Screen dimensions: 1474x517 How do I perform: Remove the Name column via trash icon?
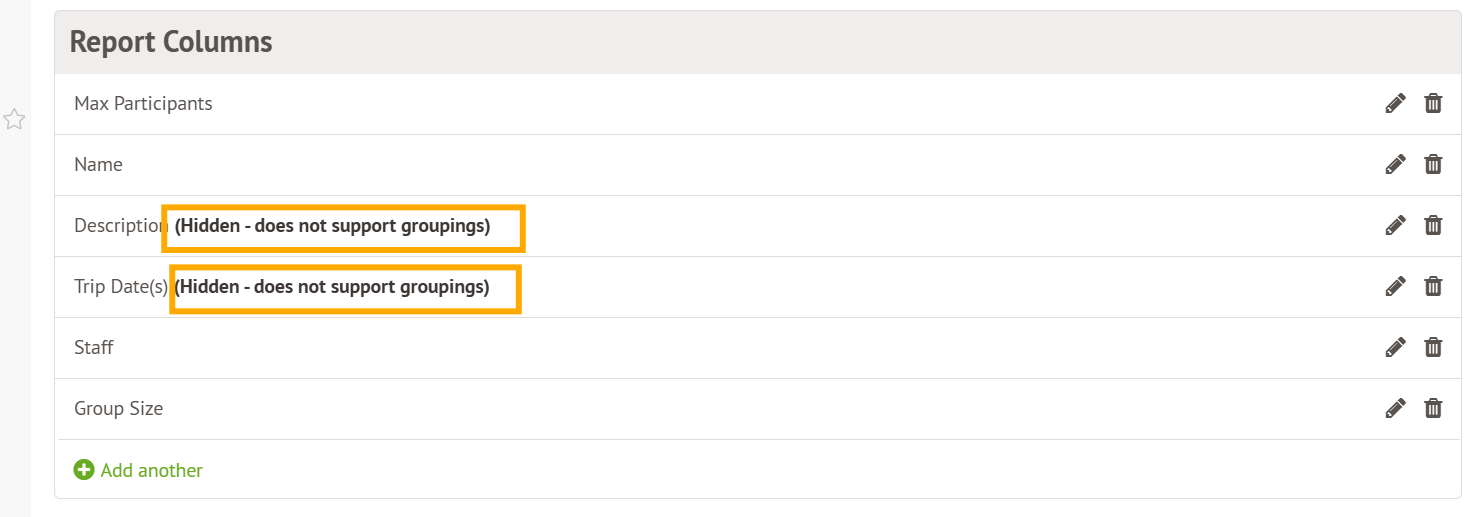tap(1433, 165)
